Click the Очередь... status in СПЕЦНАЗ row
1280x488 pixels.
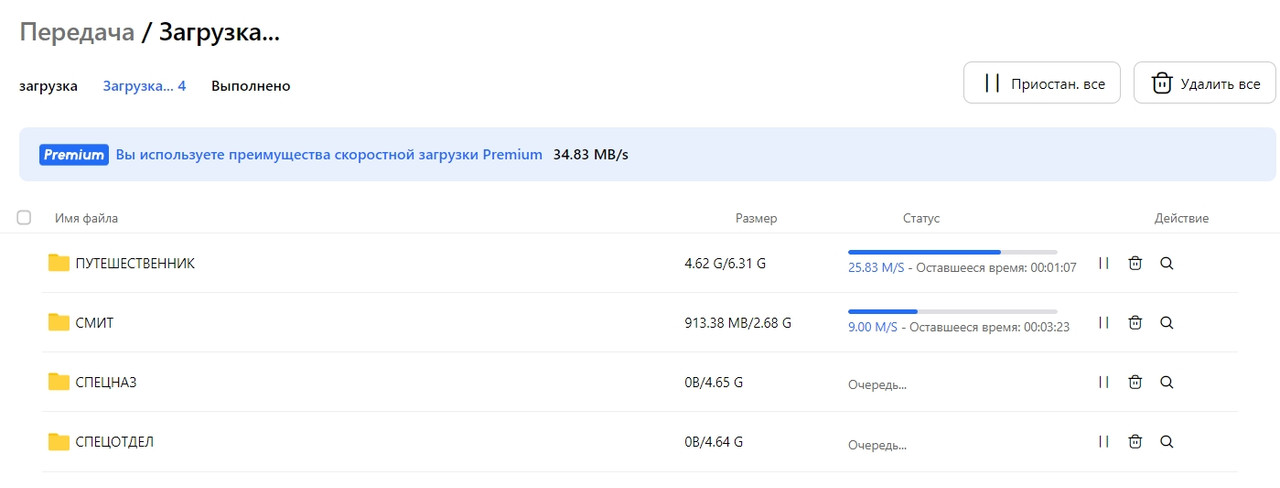pos(877,385)
